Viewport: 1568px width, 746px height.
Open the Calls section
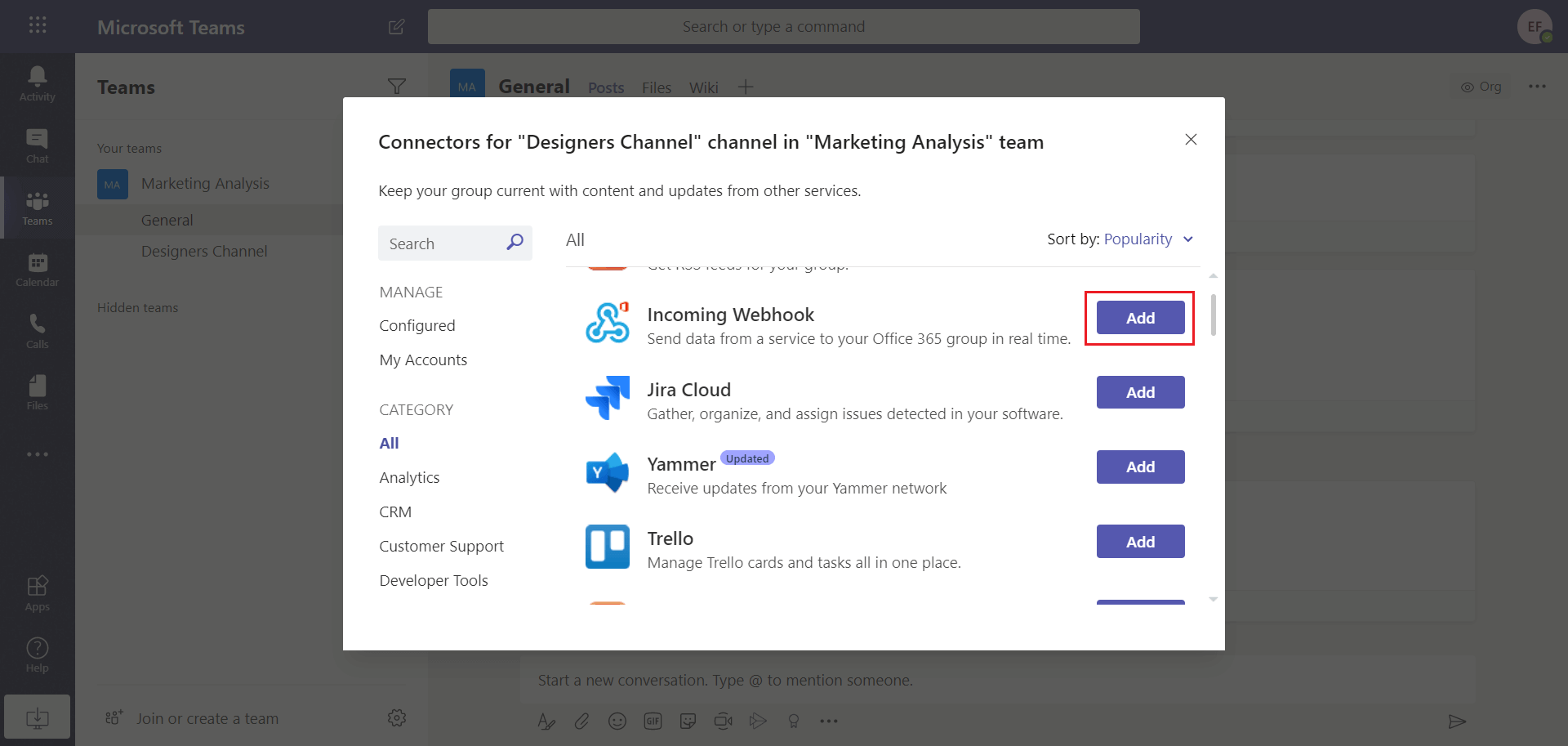click(37, 330)
